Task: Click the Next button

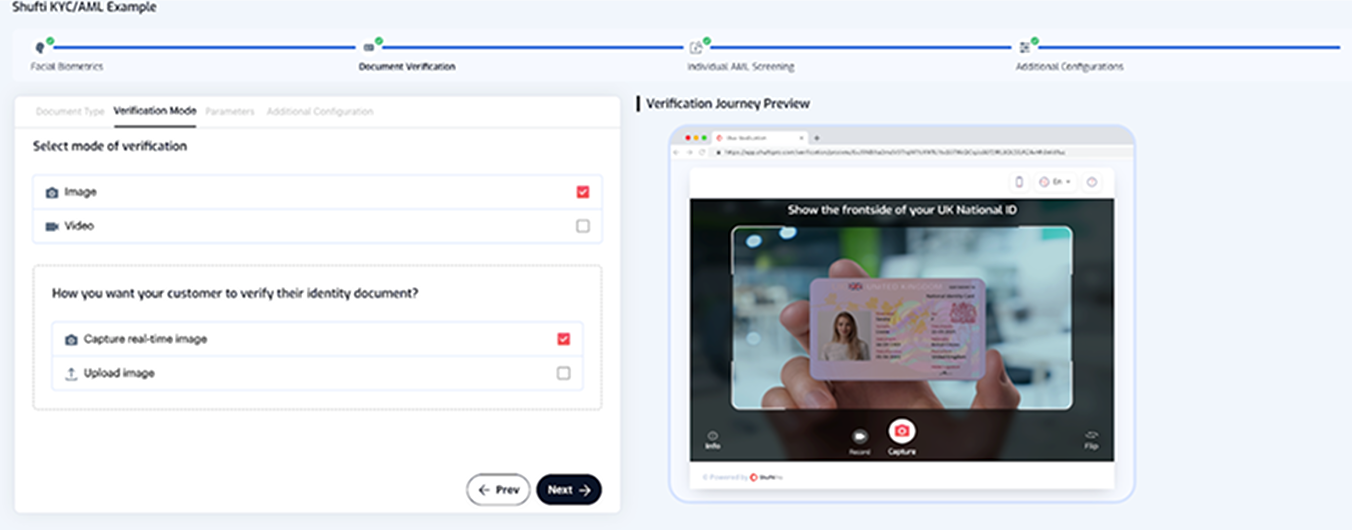Action: (569, 490)
